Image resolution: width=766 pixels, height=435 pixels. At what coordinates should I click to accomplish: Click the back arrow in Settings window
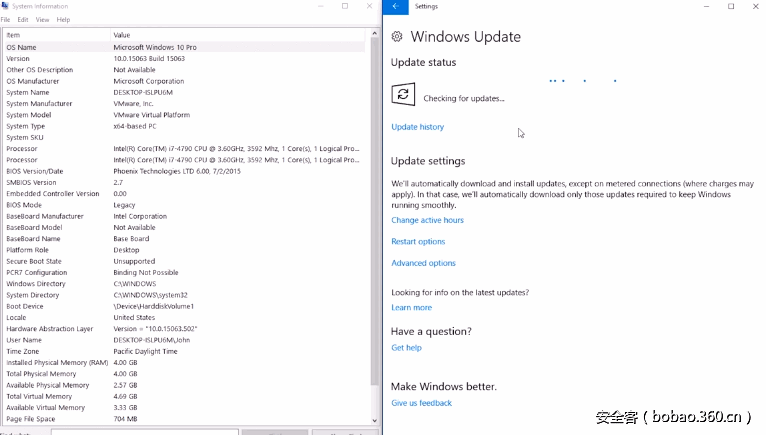pyautogui.click(x=396, y=6)
